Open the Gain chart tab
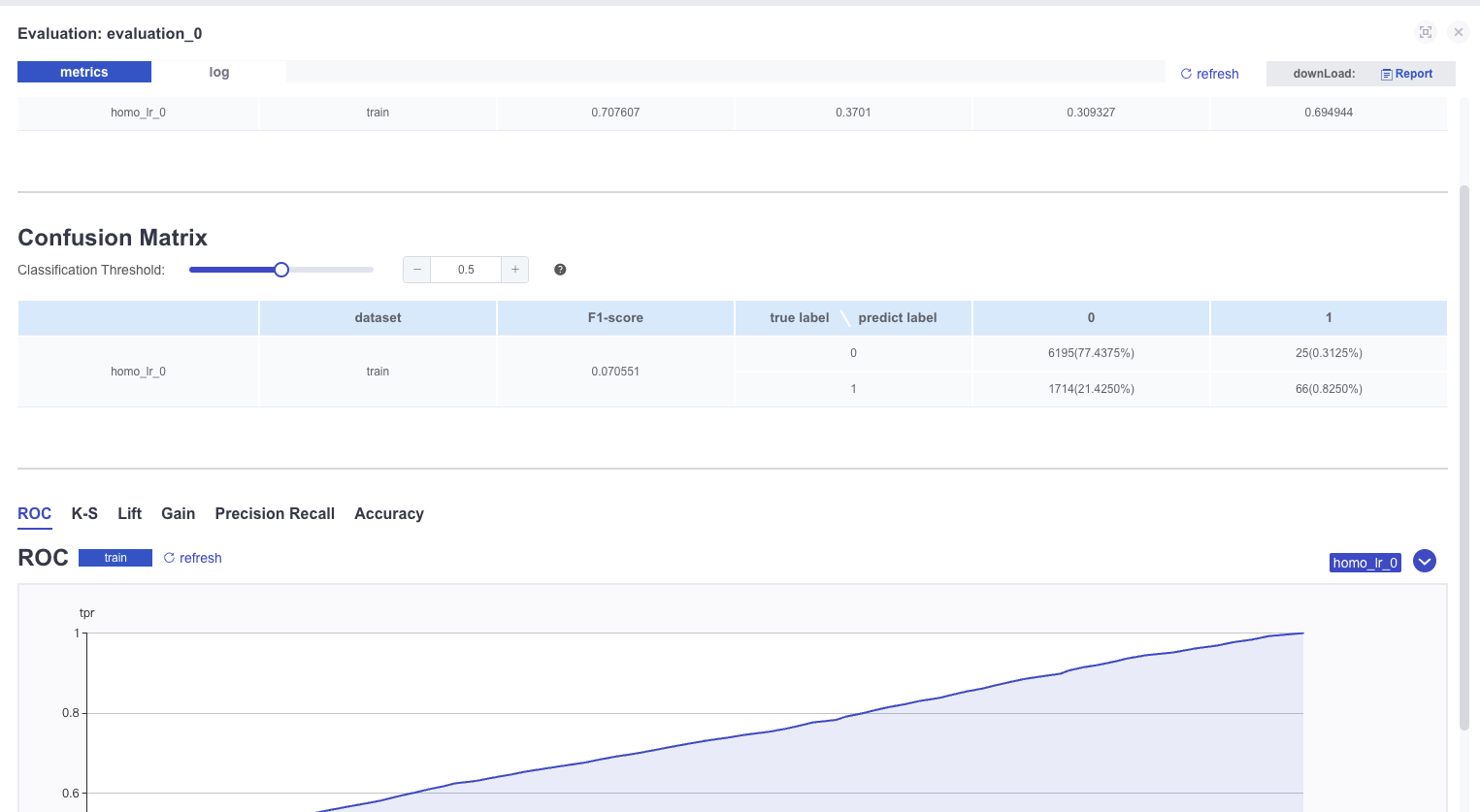This screenshot has width=1480, height=812. (178, 513)
